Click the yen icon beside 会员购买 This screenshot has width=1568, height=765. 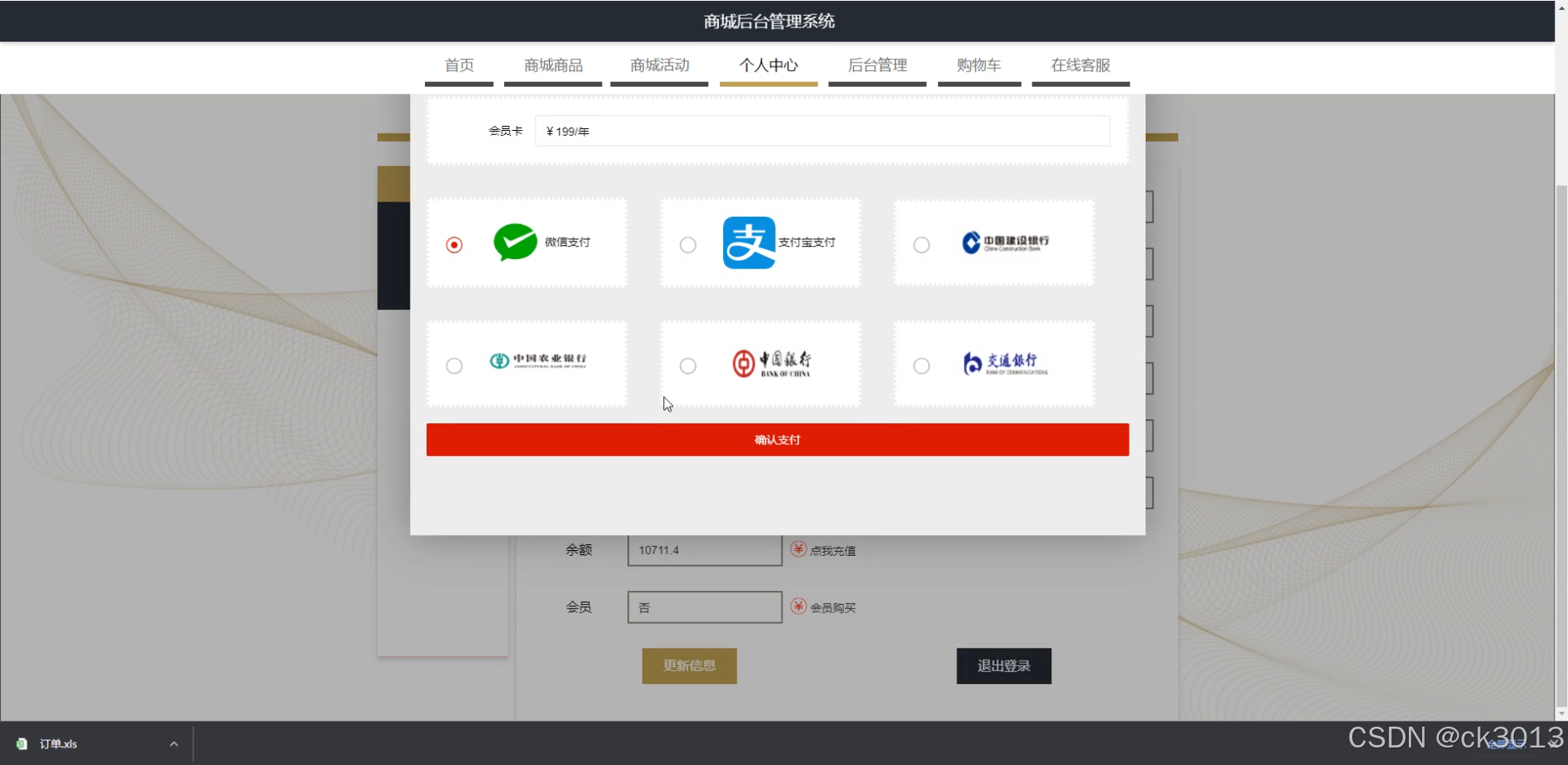(x=799, y=607)
